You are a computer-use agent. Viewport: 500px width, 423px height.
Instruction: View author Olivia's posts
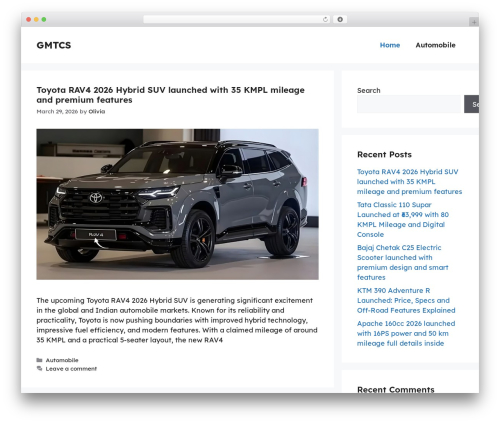pos(97,112)
